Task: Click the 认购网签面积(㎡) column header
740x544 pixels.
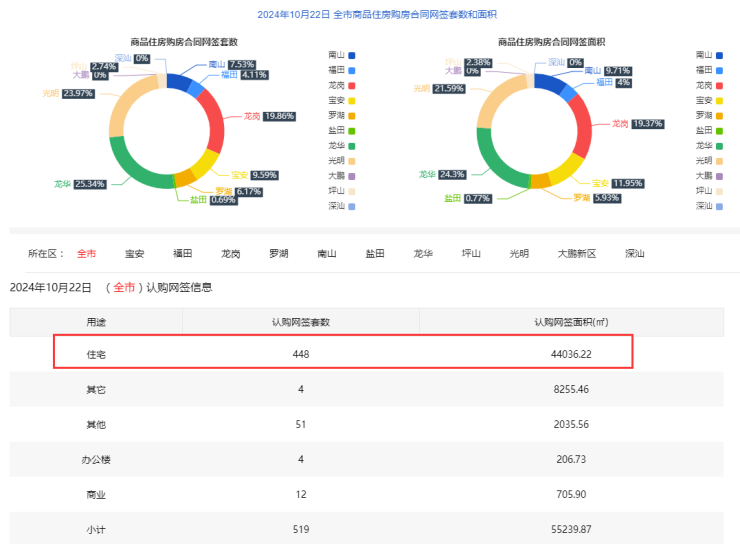Action: tap(571, 322)
